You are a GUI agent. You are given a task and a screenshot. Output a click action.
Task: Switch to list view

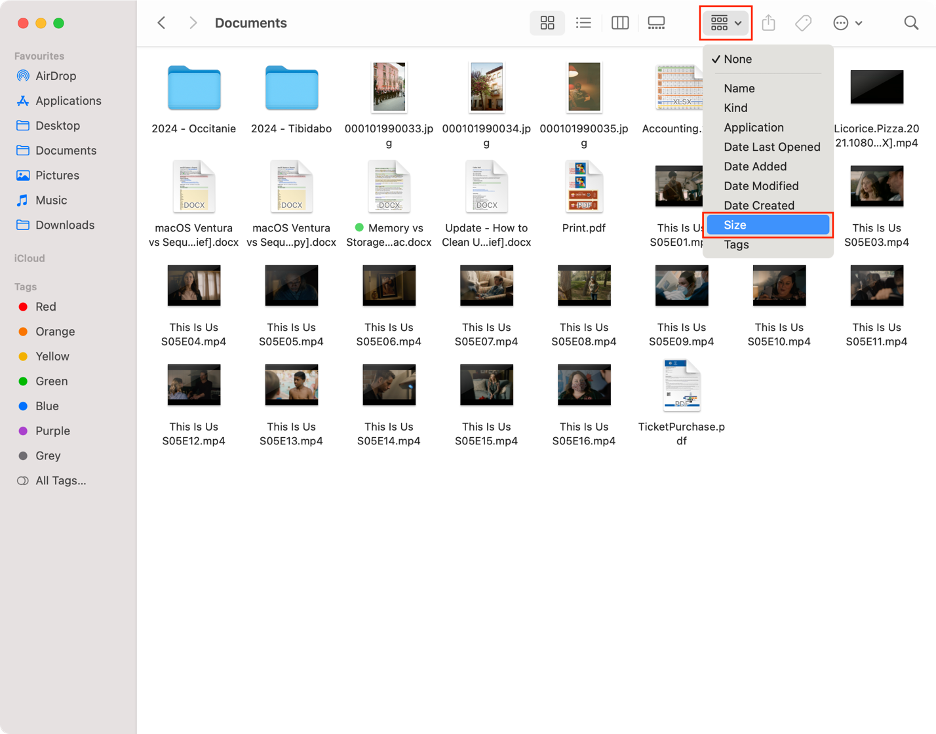click(583, 22)
